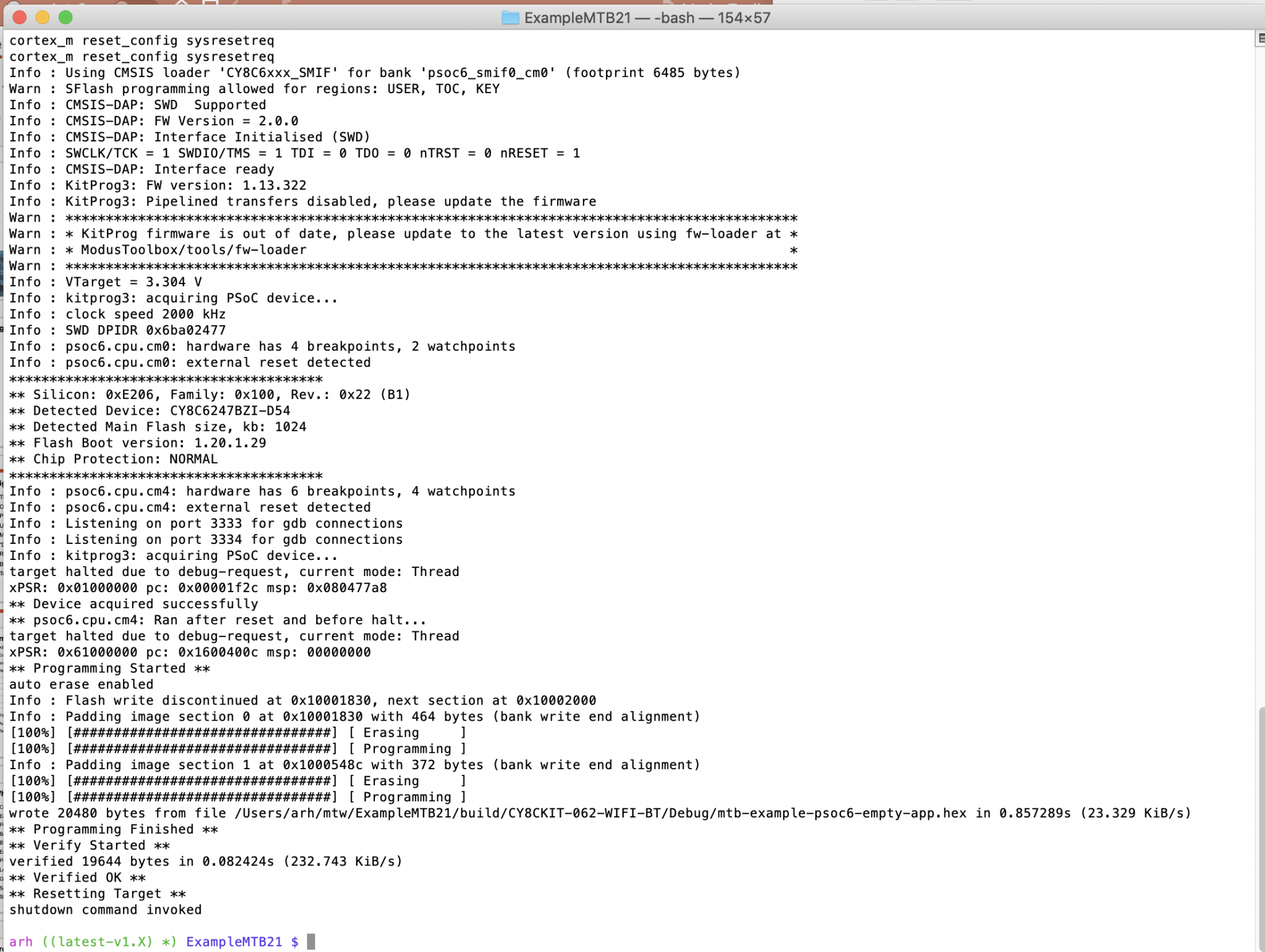Click the KitProg firmware out of date warning

coord(401,233)
